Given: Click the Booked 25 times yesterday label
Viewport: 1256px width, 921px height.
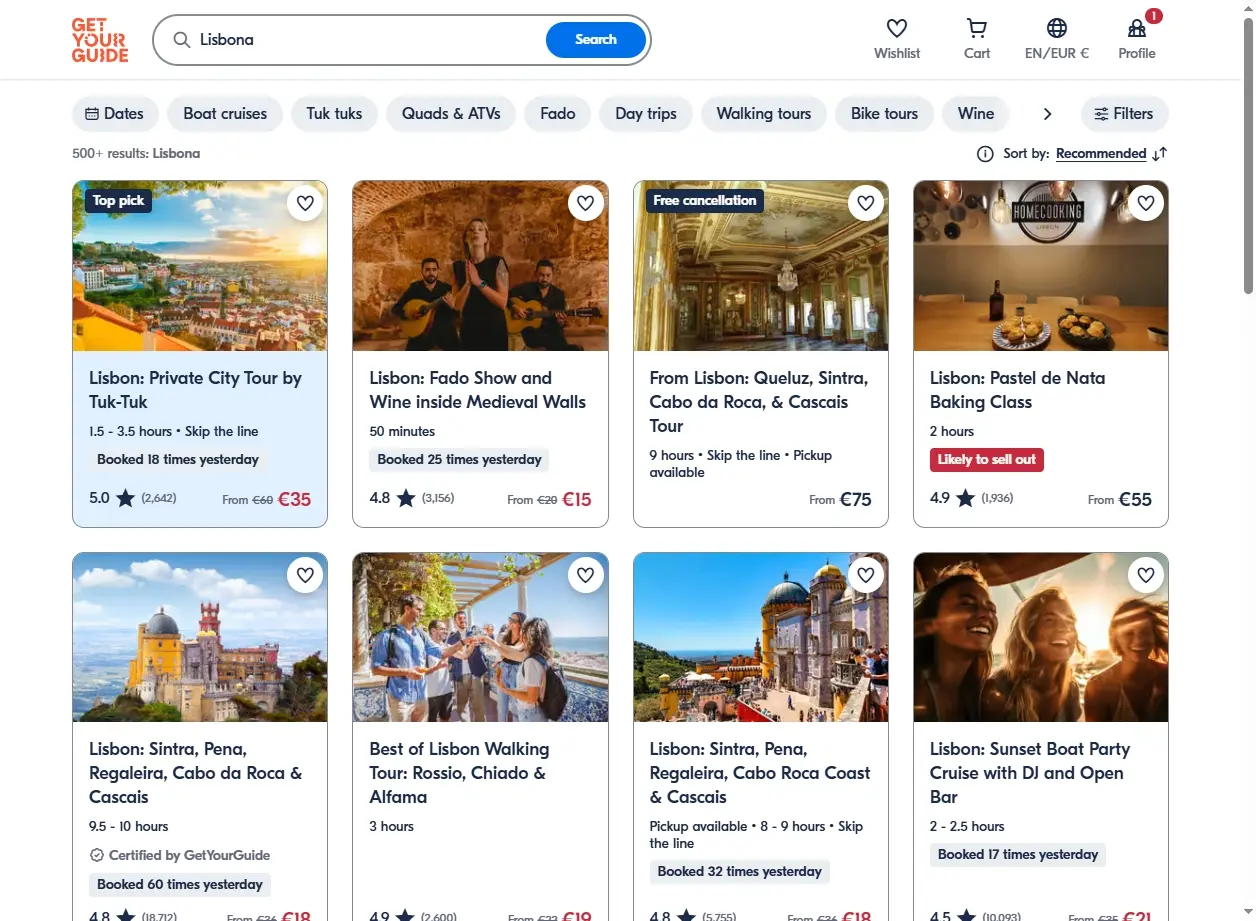Looking at the screenshot, I should tap(459, 460).
